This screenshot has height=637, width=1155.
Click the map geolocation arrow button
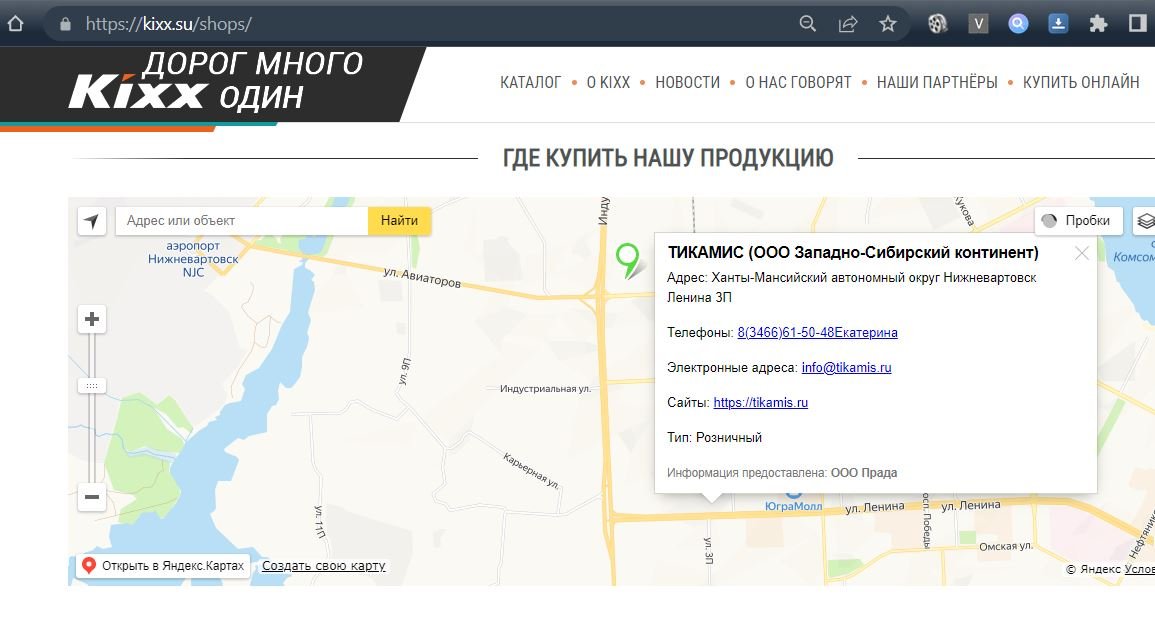coord(92,221)
